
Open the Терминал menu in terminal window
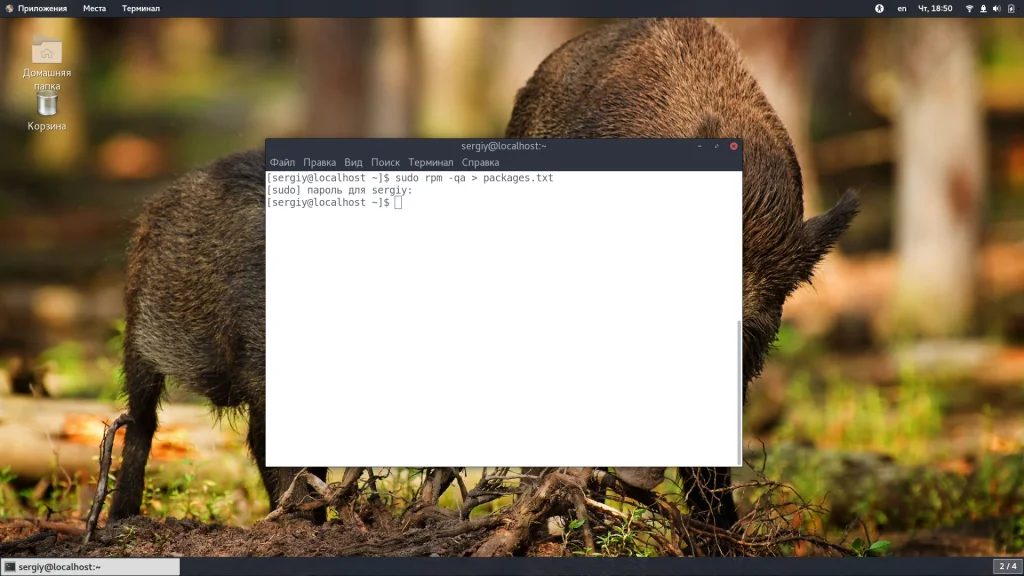(430, 163)
